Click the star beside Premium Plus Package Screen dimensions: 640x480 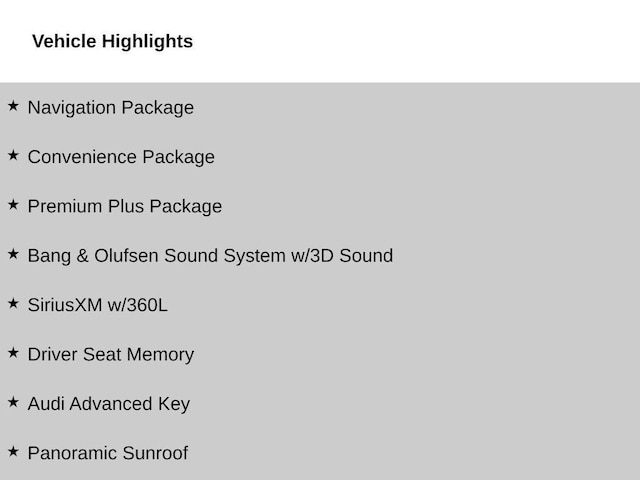[13, 204]
